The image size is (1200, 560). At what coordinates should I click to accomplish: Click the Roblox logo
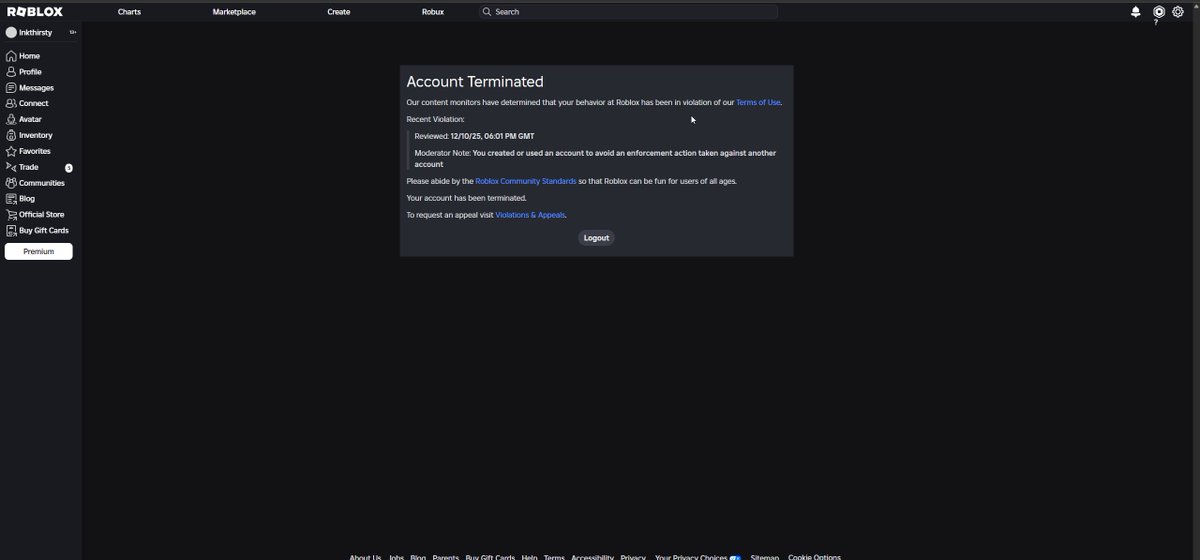(x=35, y=12)
